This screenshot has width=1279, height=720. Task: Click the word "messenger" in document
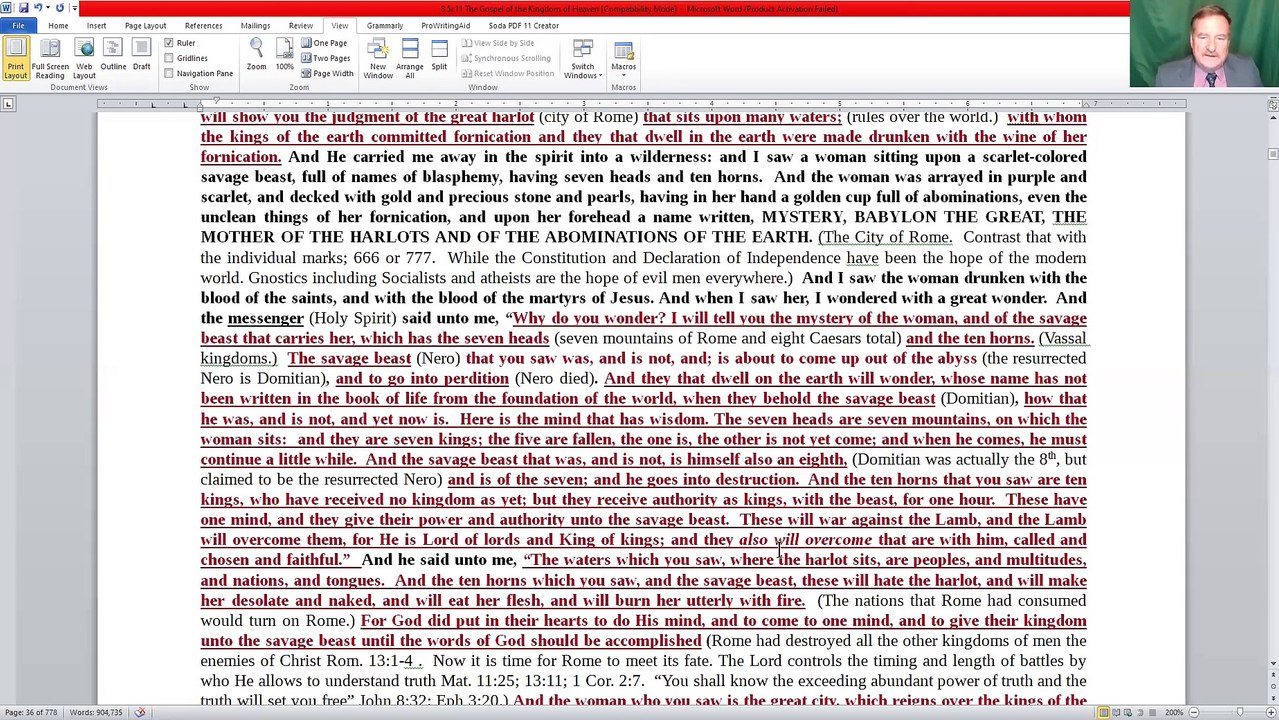265,318
